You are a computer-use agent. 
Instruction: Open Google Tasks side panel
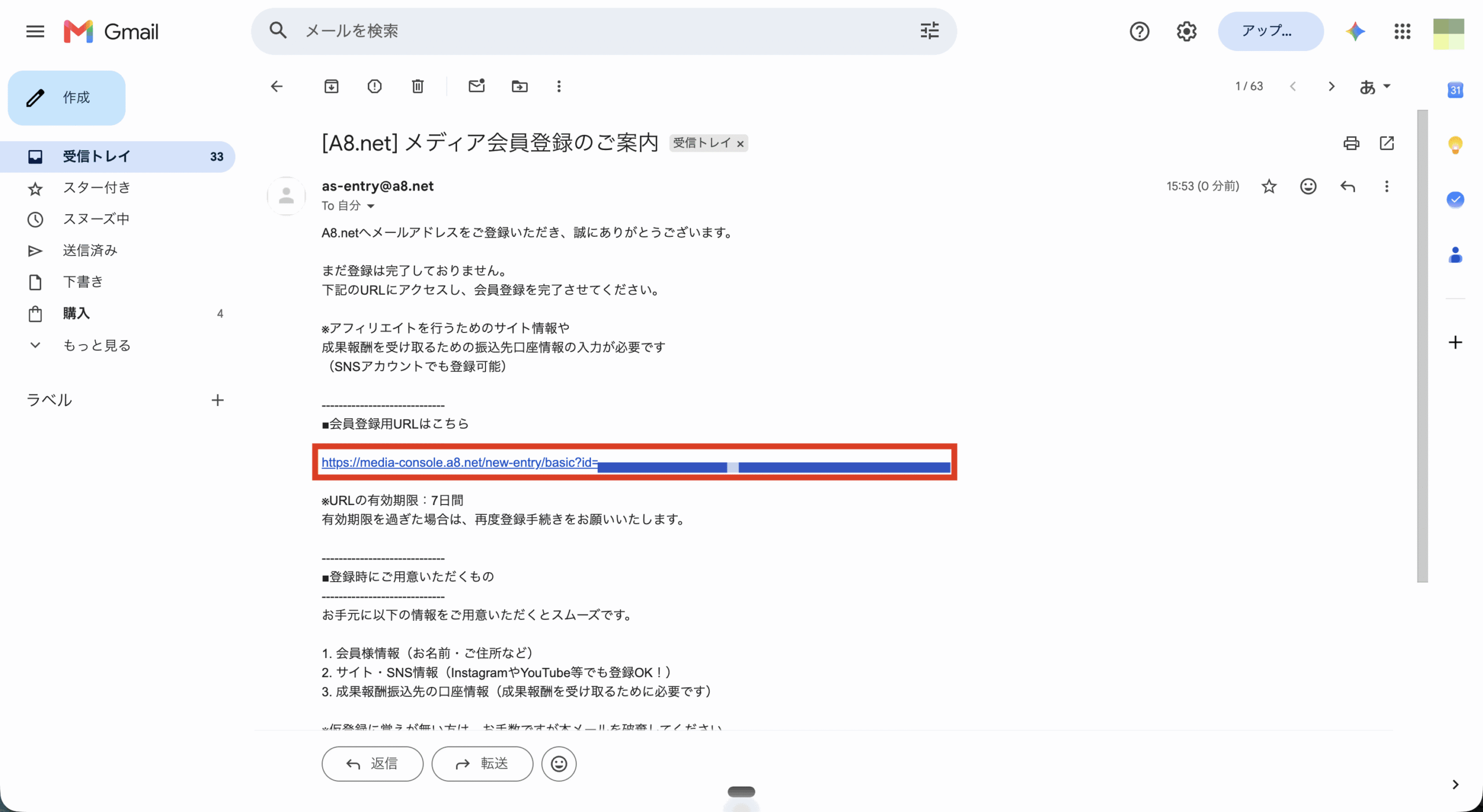[x=1455, y=200]
